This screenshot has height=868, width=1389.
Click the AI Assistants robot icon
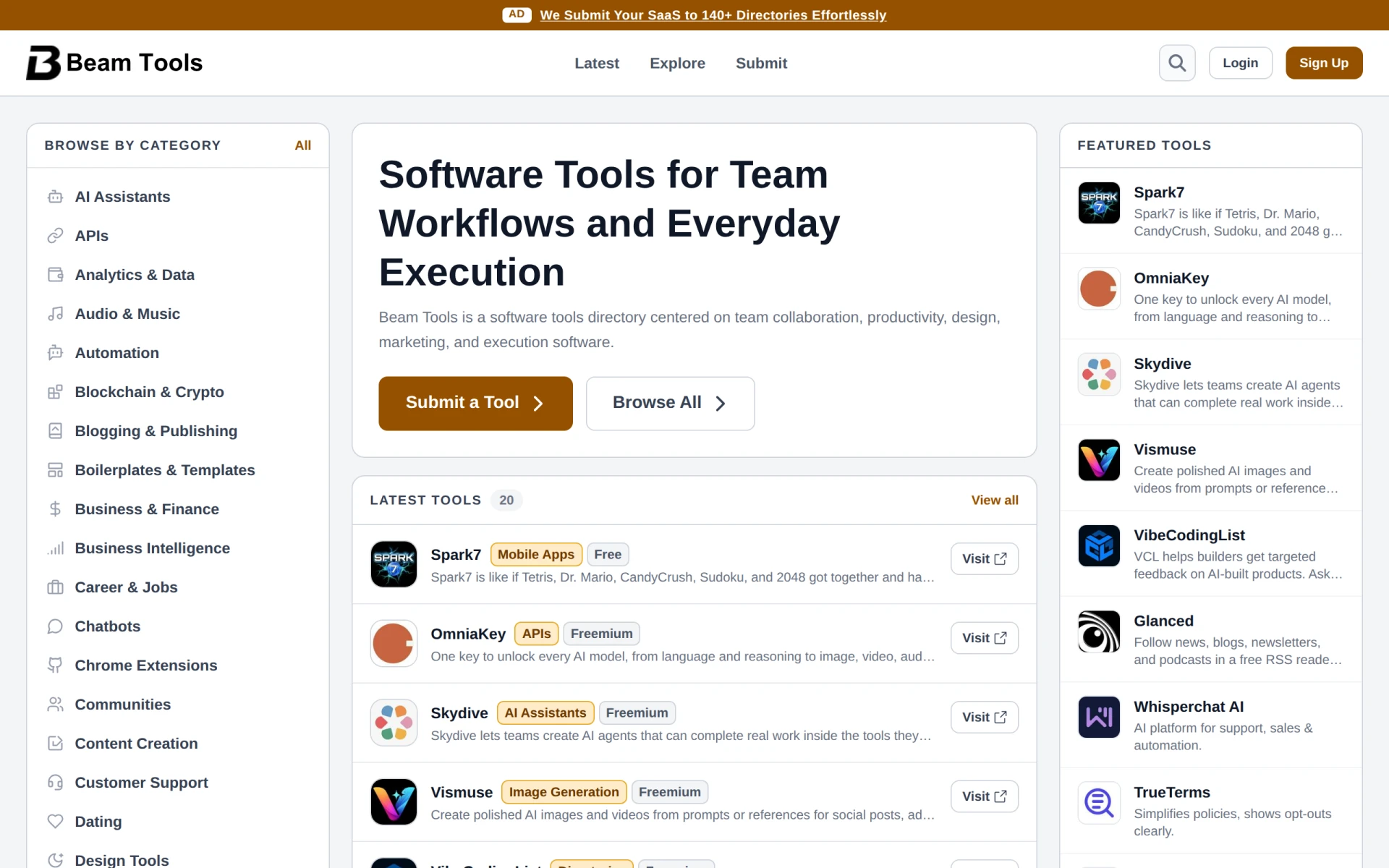coord(55,197)
